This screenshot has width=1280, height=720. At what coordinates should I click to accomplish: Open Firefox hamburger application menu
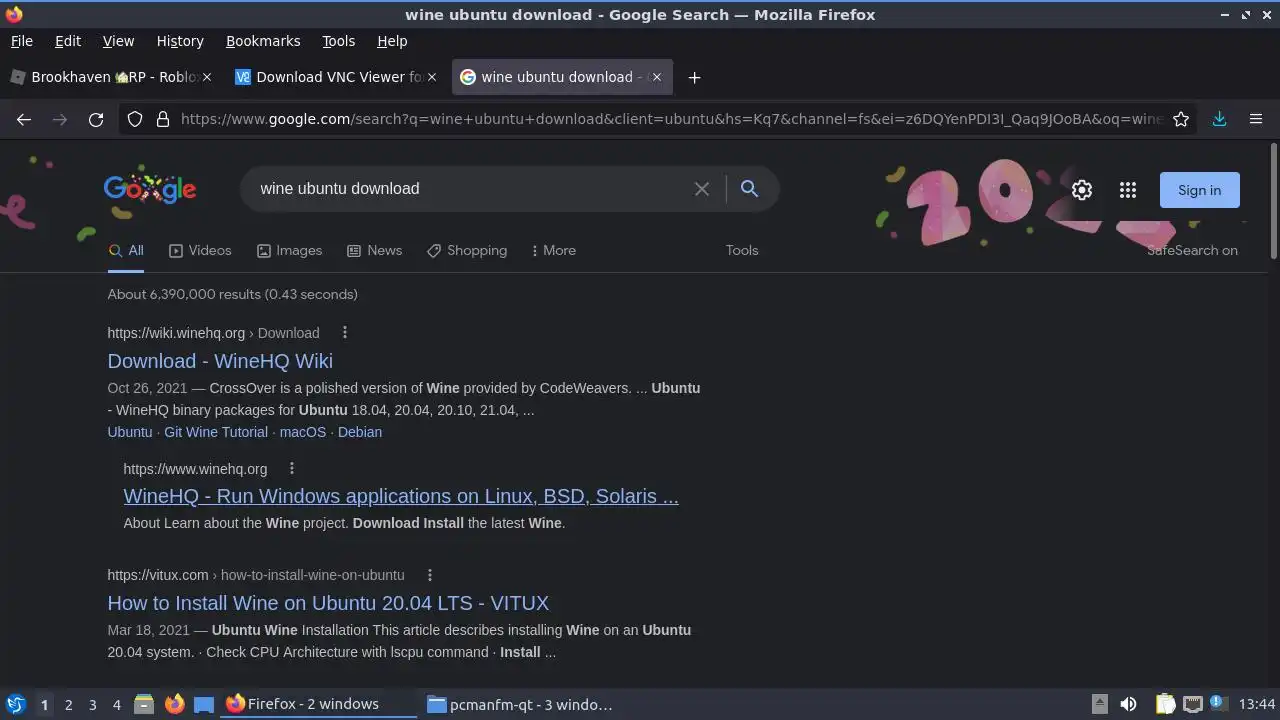point(1256,119)
